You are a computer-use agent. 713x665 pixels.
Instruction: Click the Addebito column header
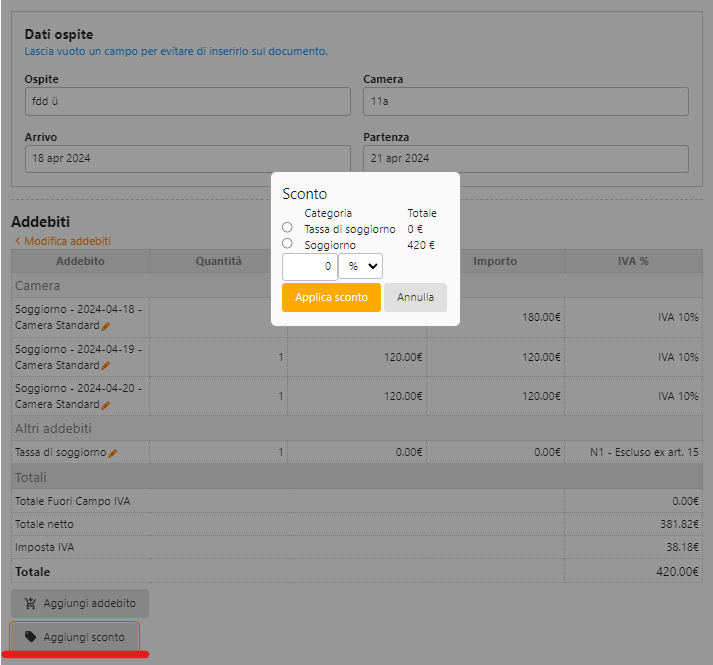(80, 261)
